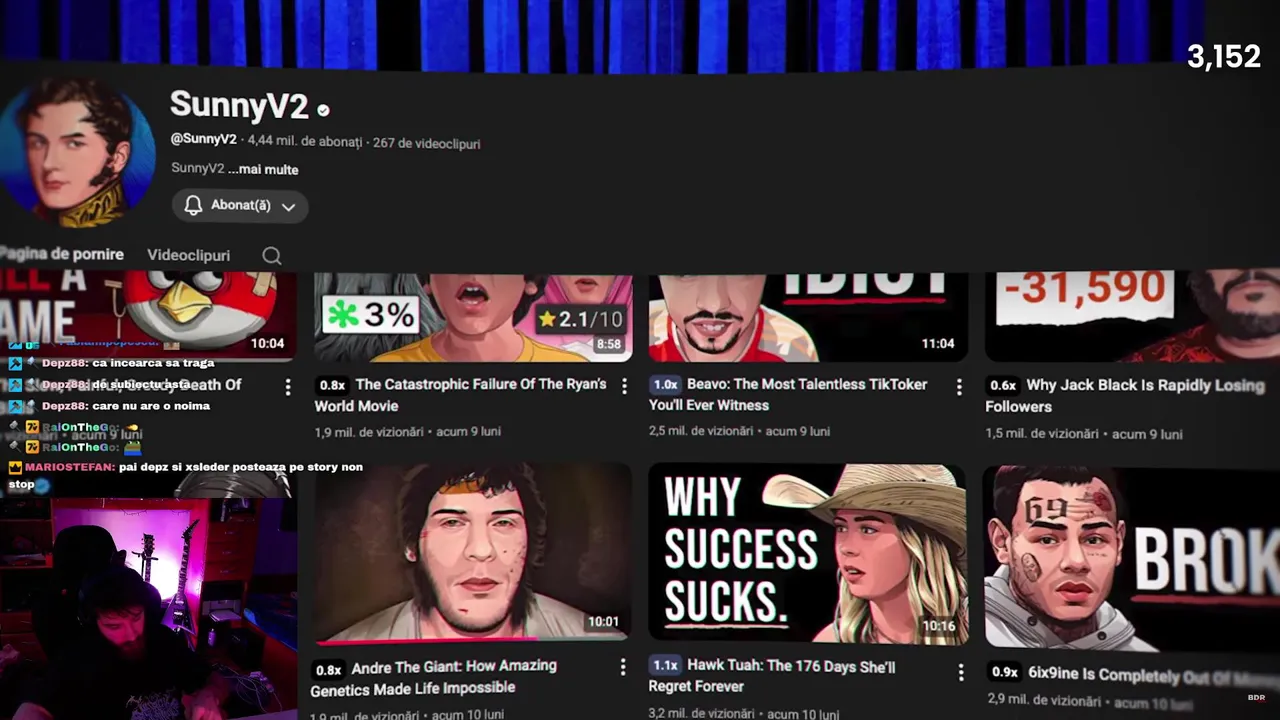Open The Catastrophic Failure Of Ryan's World Movie

tap(460, 395)
